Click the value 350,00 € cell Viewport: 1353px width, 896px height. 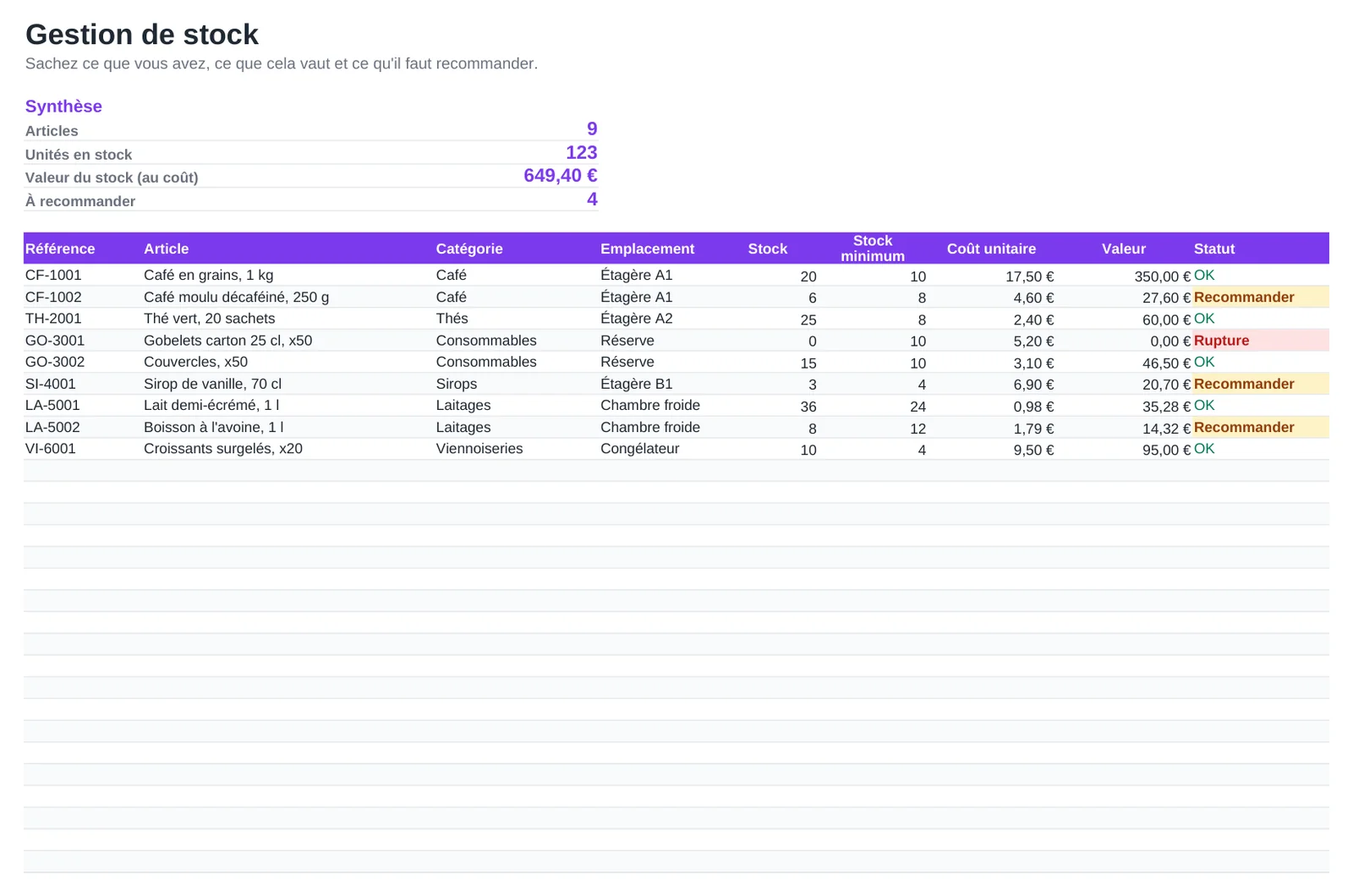coord(1163,276)
